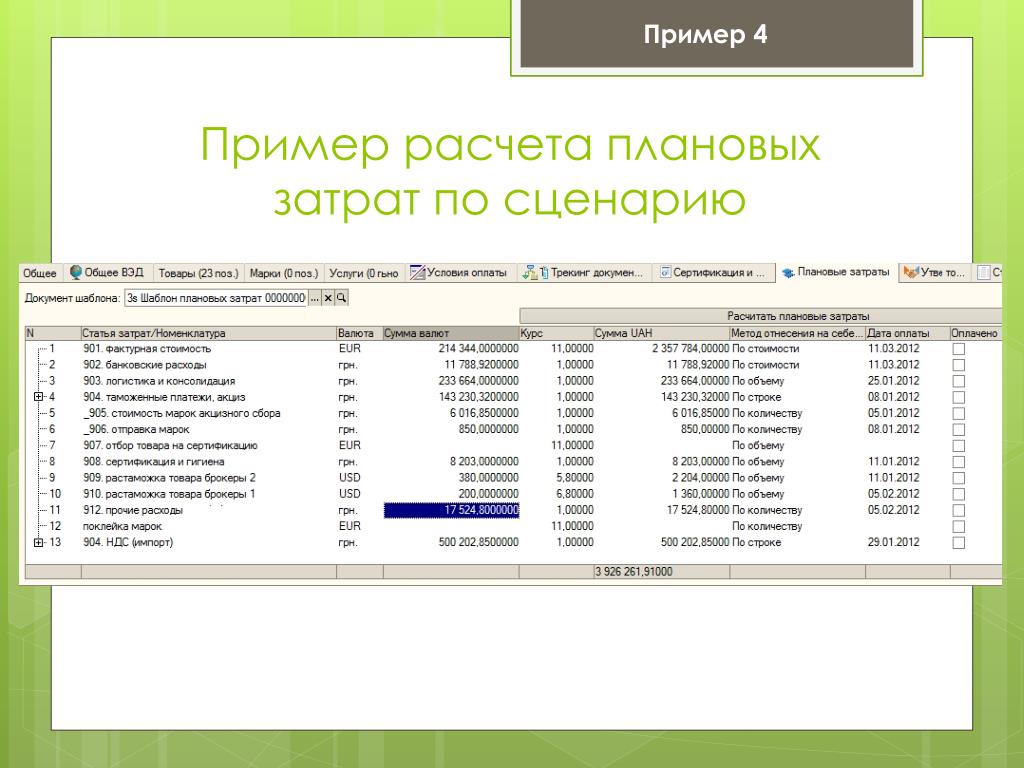Check Оплачено for поклейка марок row
This screenshot has height=768, width=1024.
tap(959, 526)
